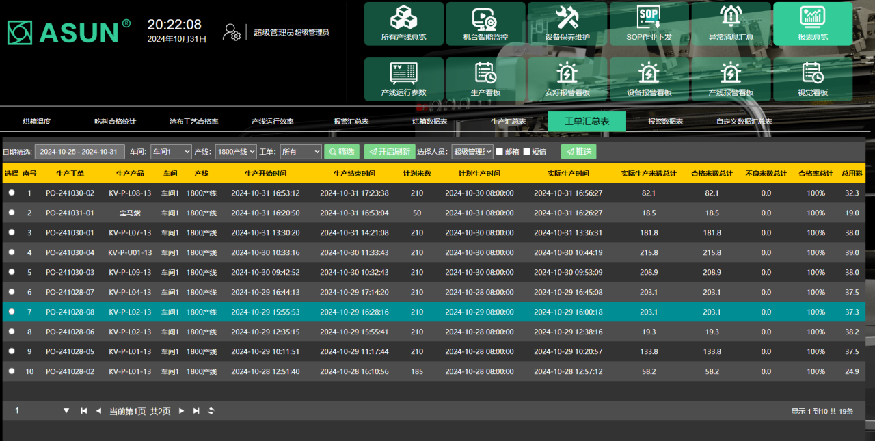Click the 当前第1页 共2页 page indicator
This screenshot has height=442, width=875.
pos(140,411)
